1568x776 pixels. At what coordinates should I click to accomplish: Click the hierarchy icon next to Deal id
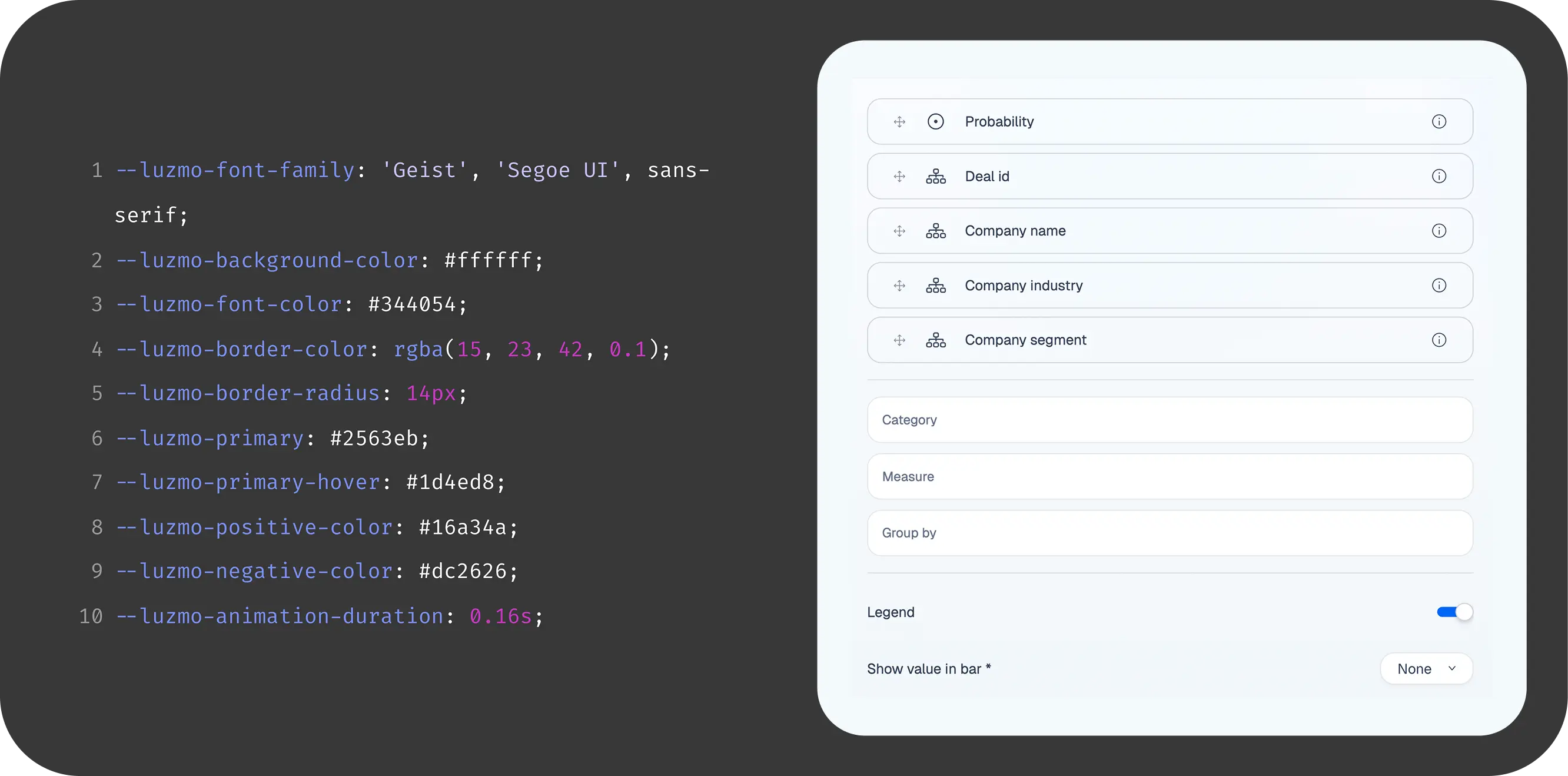936,177
